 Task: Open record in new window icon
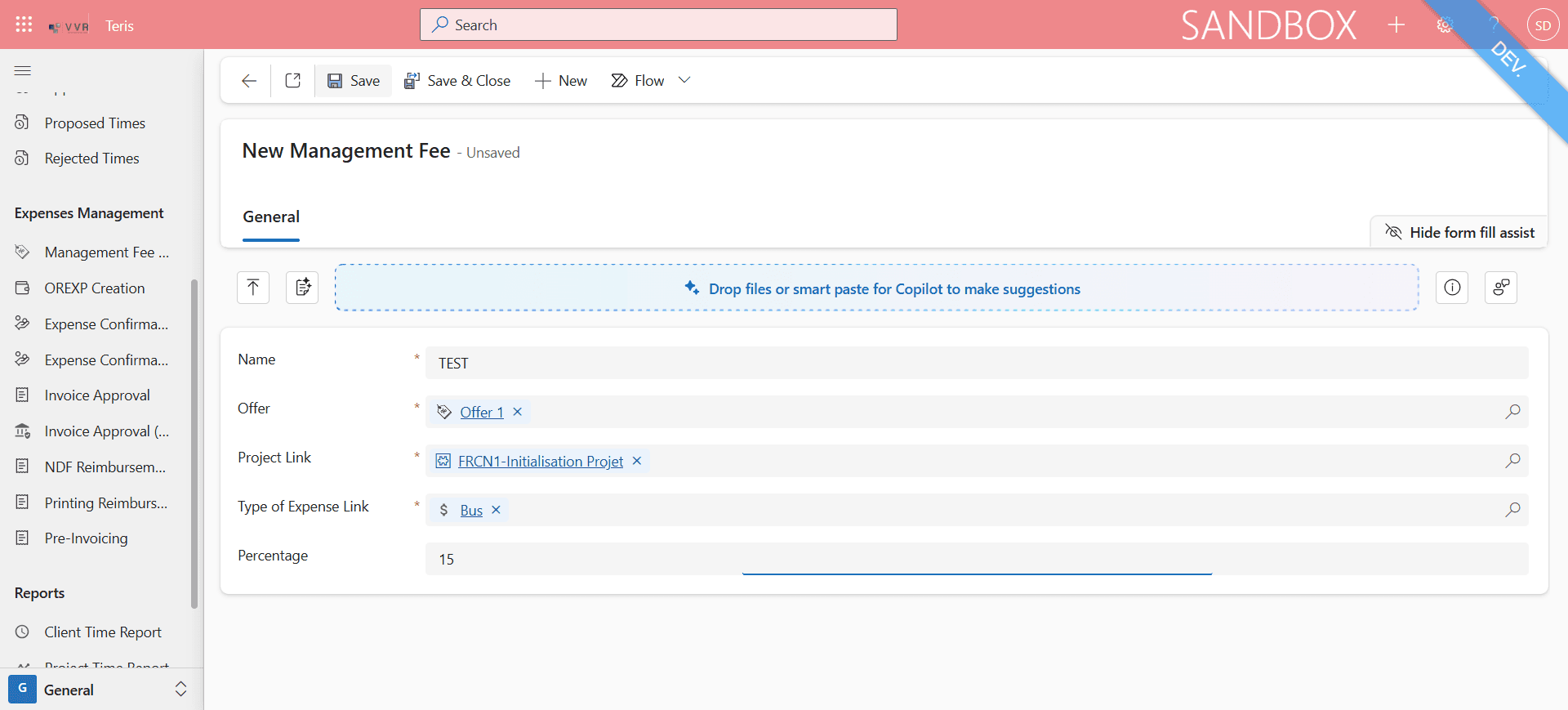292,81
